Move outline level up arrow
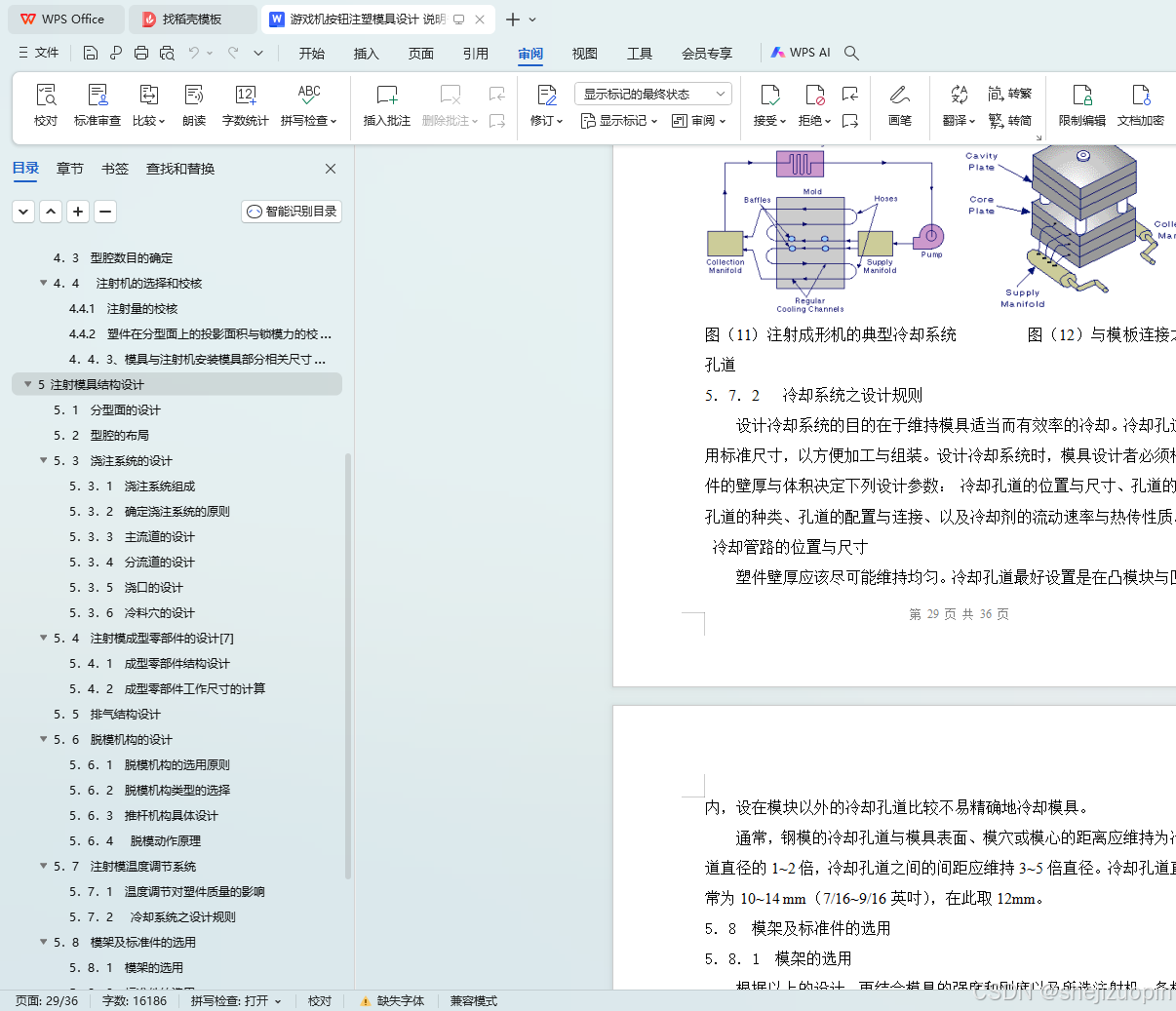This screenshot has width=1176, height=1011. pos(51,211)
